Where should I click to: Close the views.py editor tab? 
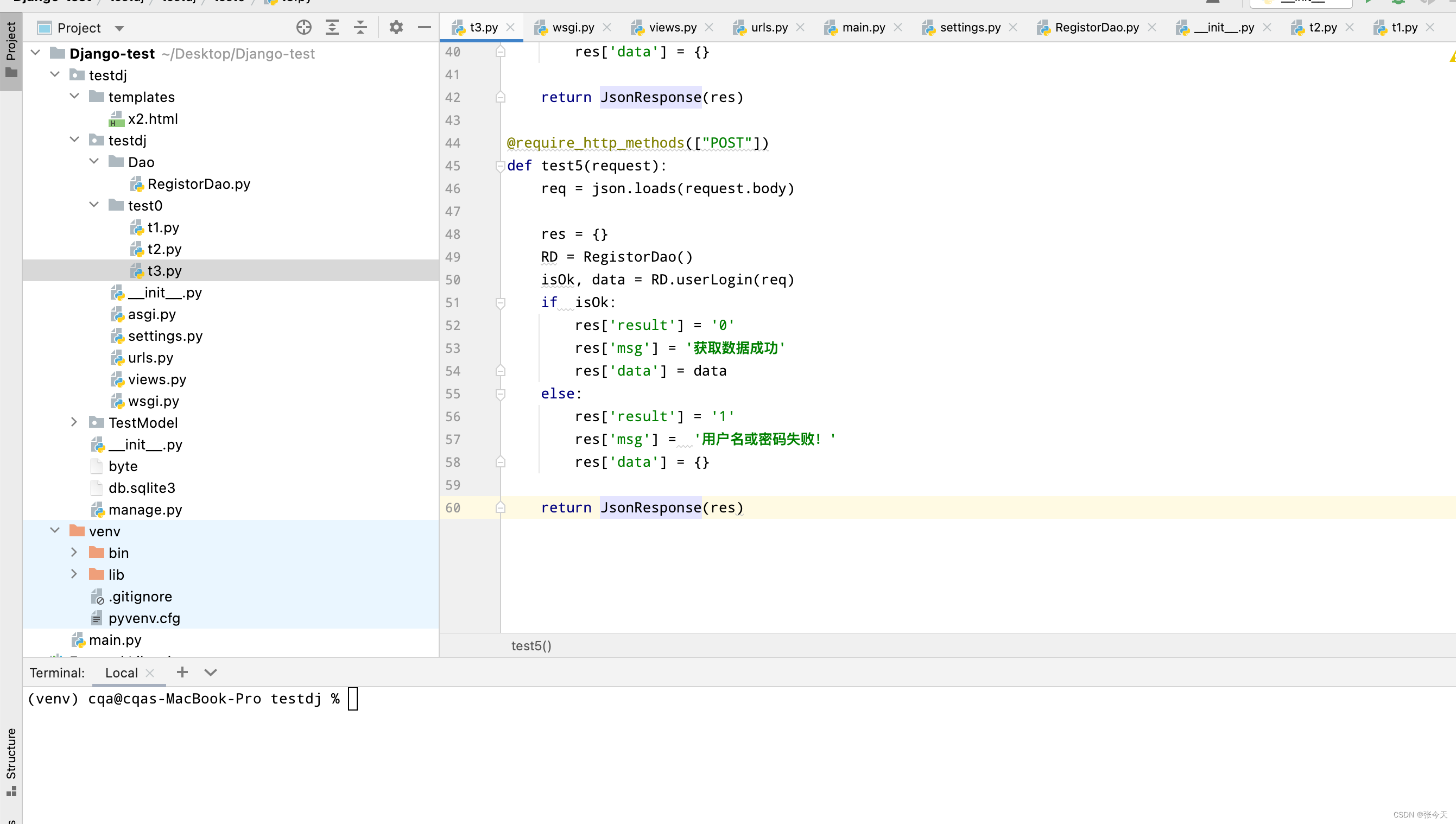click(x=709, y=27)
